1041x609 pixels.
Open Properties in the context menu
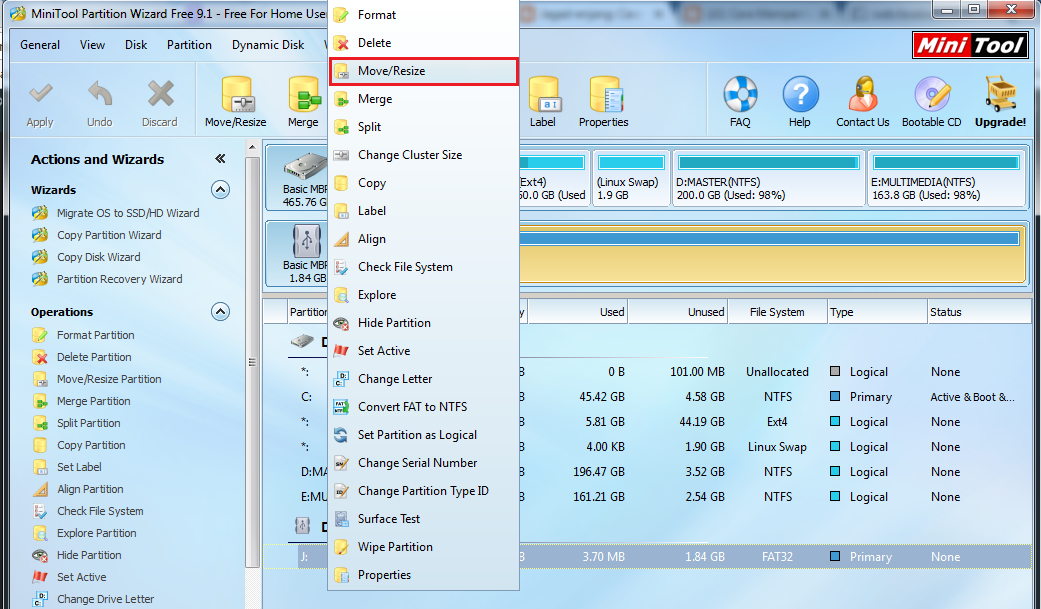424,574
